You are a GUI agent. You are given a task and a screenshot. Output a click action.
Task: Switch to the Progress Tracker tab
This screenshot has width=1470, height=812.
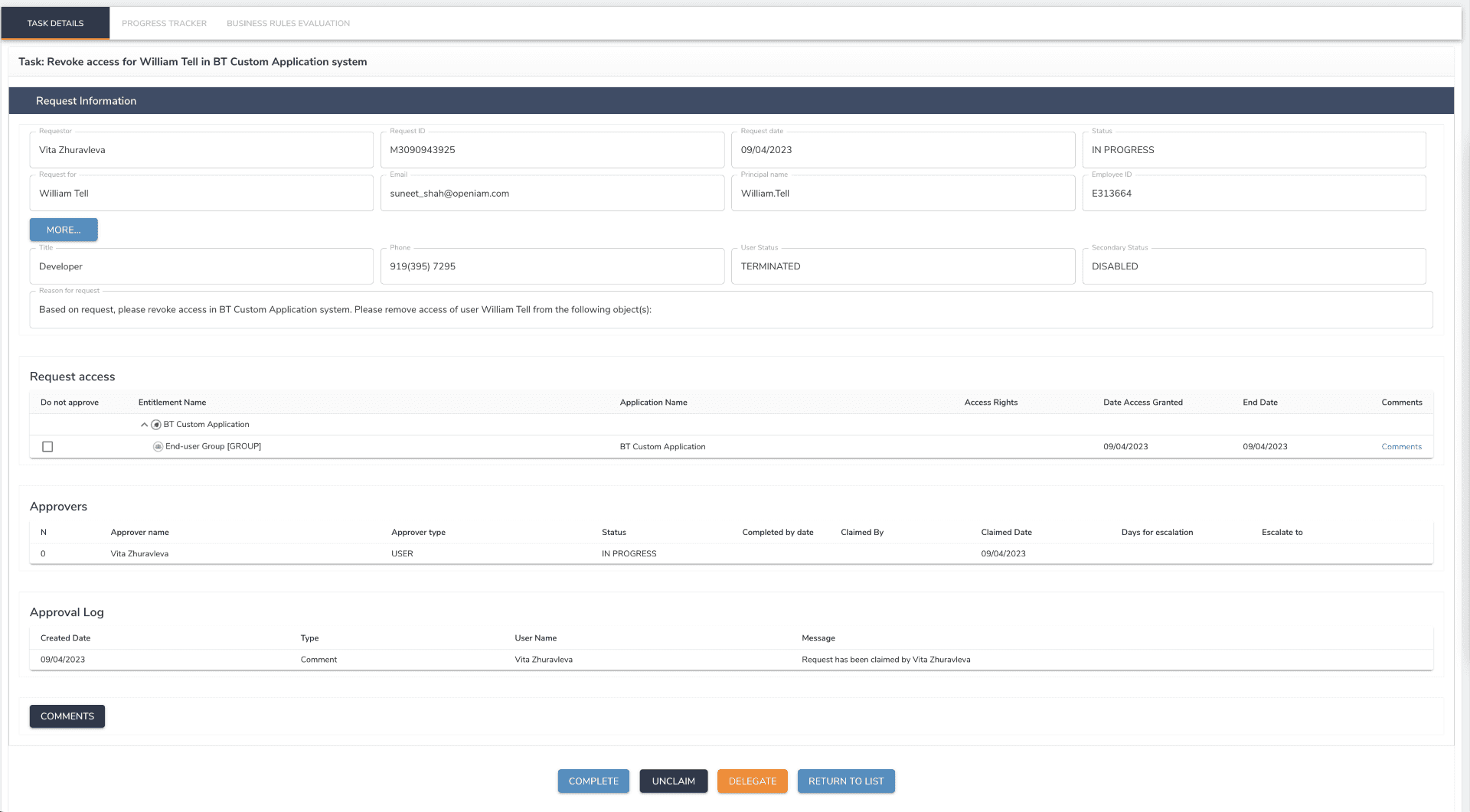[164, 24]
